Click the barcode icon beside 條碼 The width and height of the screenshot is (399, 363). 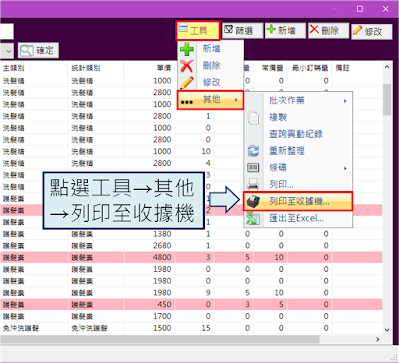[x=253, y=167]
